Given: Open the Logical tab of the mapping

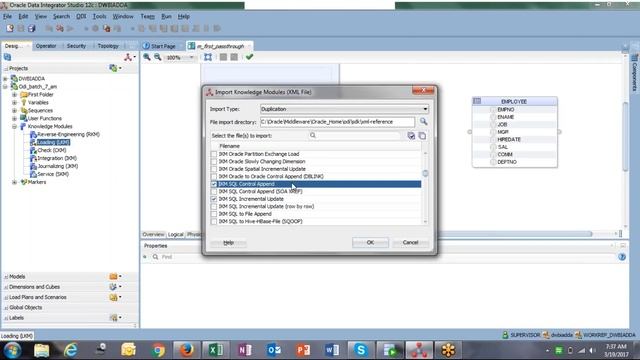Looking at the screenshot, I should [176, 234].
